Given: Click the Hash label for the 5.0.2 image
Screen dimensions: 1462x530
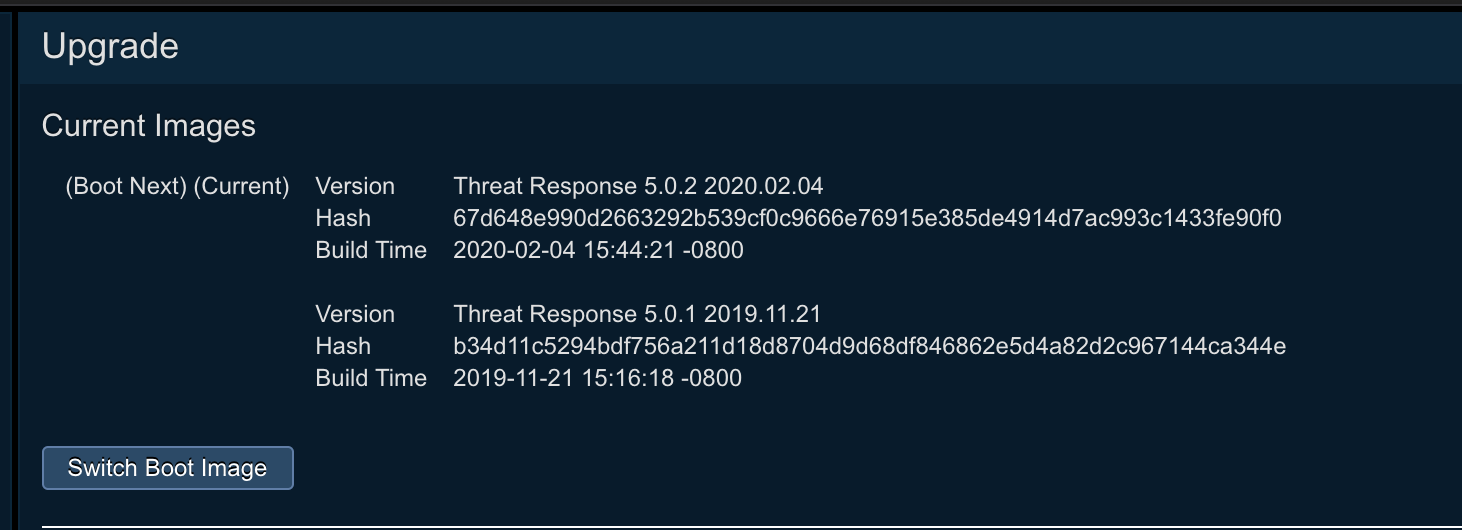Looking at the screenshot, I should pyautogui.click(x=343, y=218).
